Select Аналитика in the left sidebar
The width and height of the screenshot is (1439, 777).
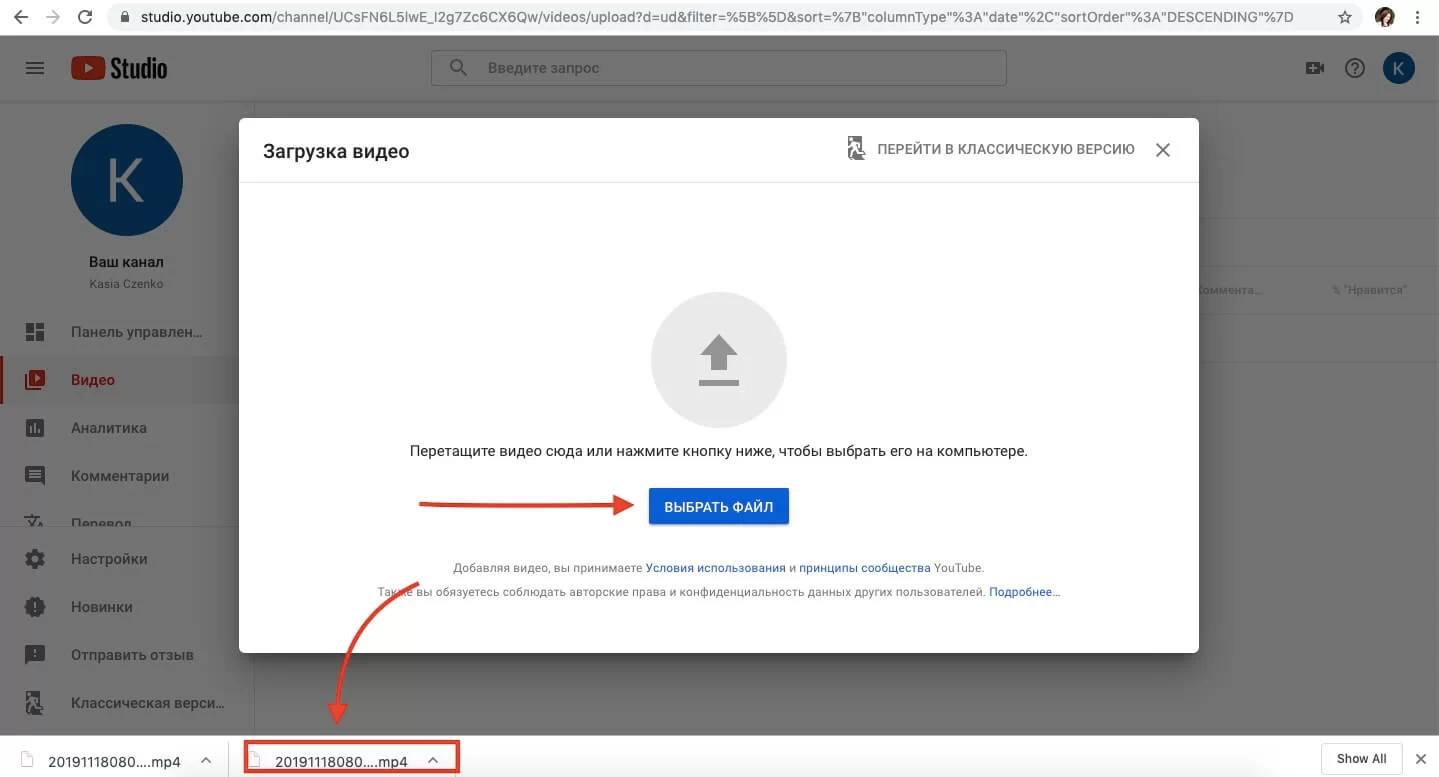[x=110, y=427]
